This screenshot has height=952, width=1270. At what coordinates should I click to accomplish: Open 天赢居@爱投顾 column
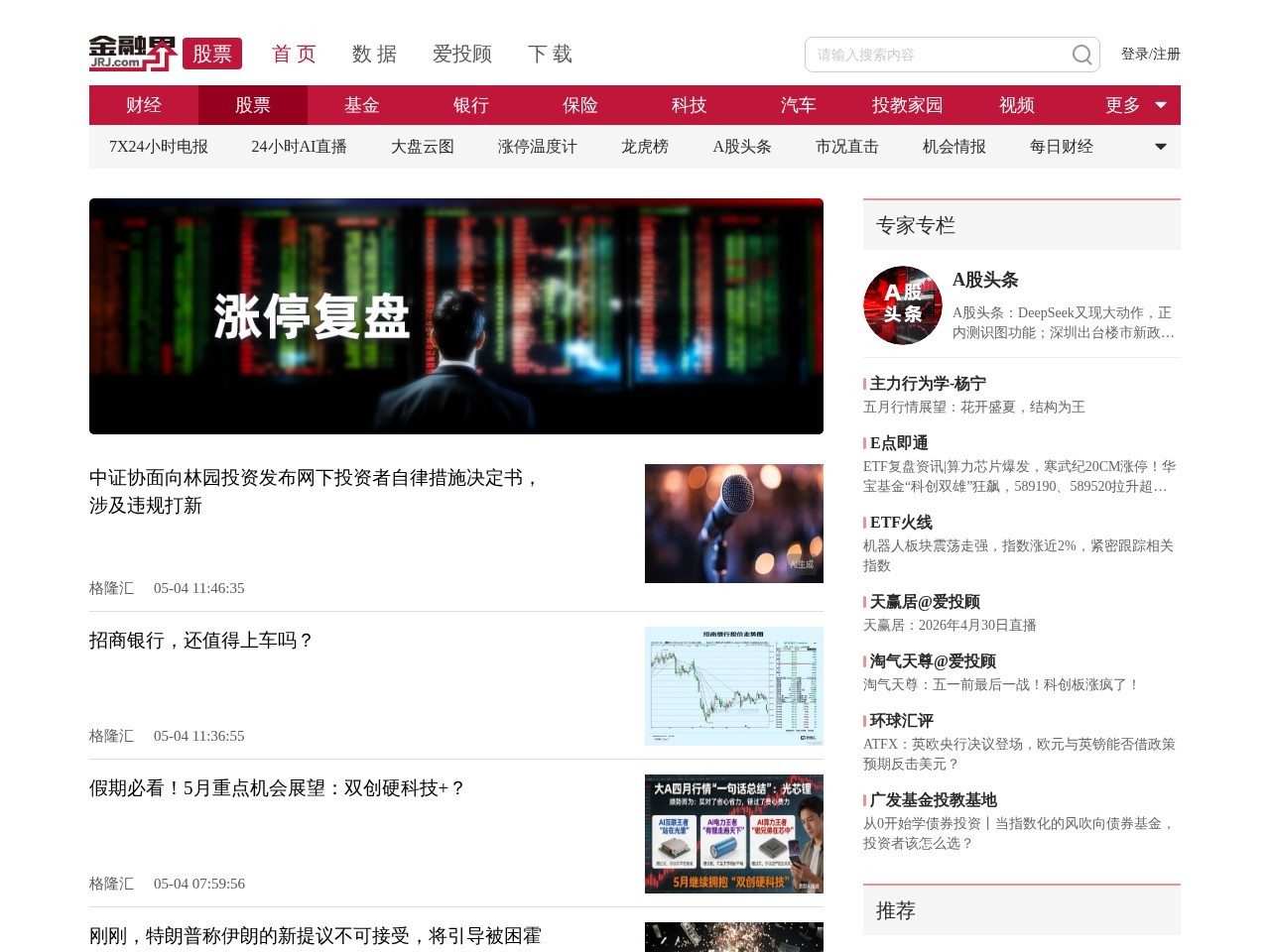pos(925,602)
